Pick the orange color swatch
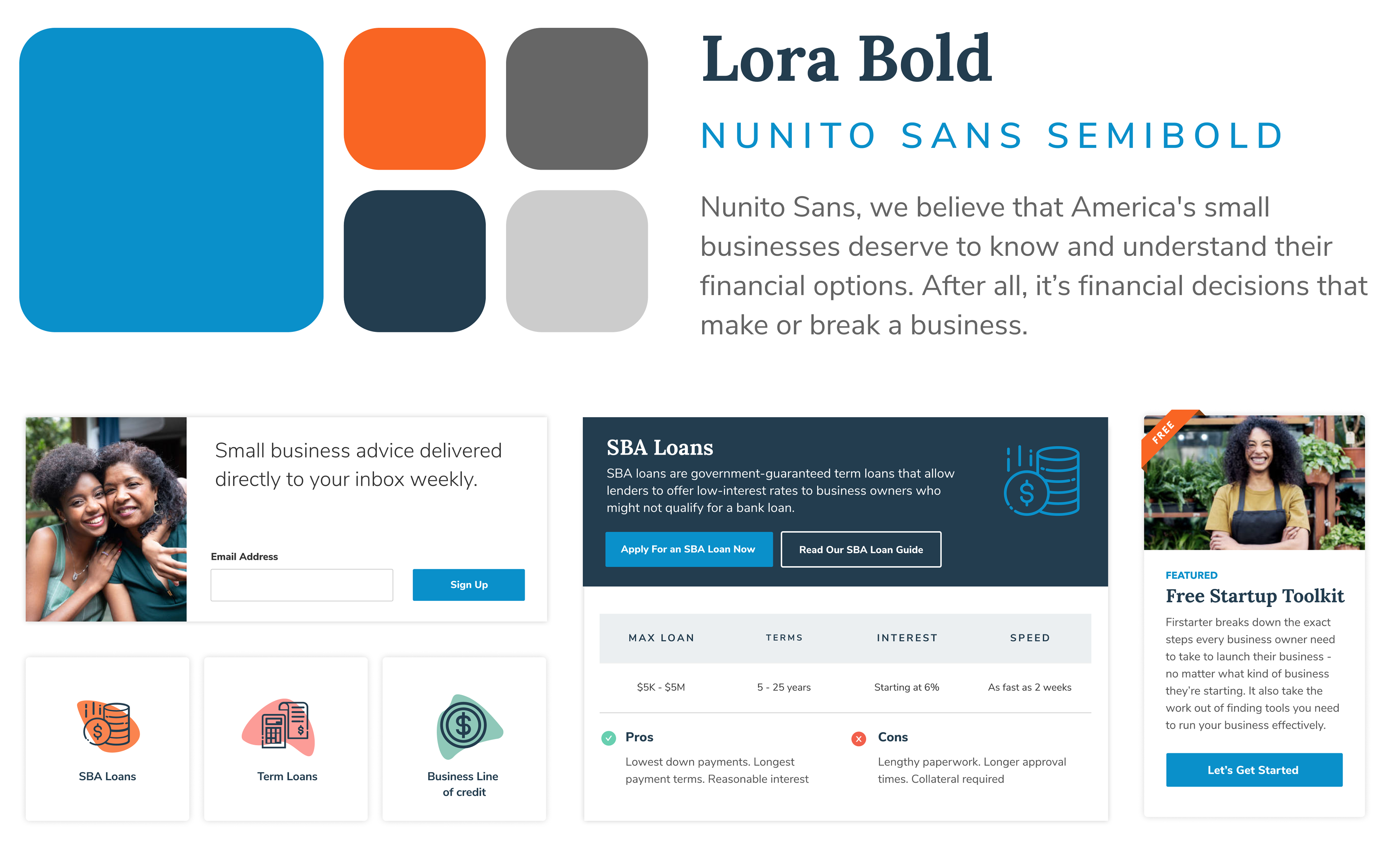This screenshot has height=843, width=1400. (415, 99)
